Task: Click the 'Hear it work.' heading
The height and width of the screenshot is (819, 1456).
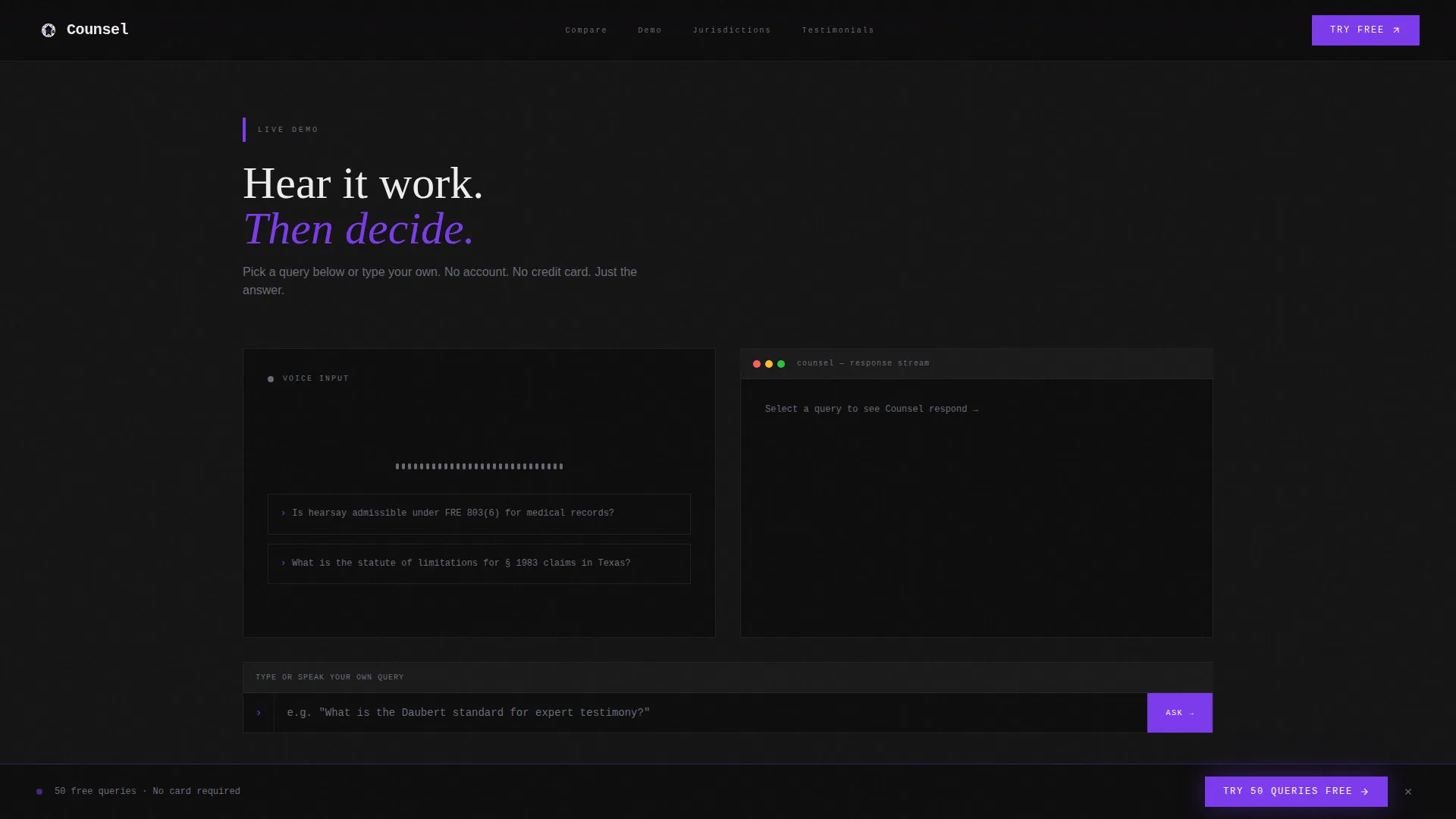Action: coord(362,184)
